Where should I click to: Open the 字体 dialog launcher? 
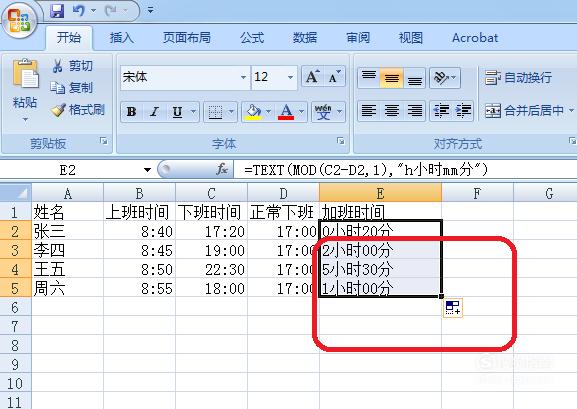[x=341, y=141]
